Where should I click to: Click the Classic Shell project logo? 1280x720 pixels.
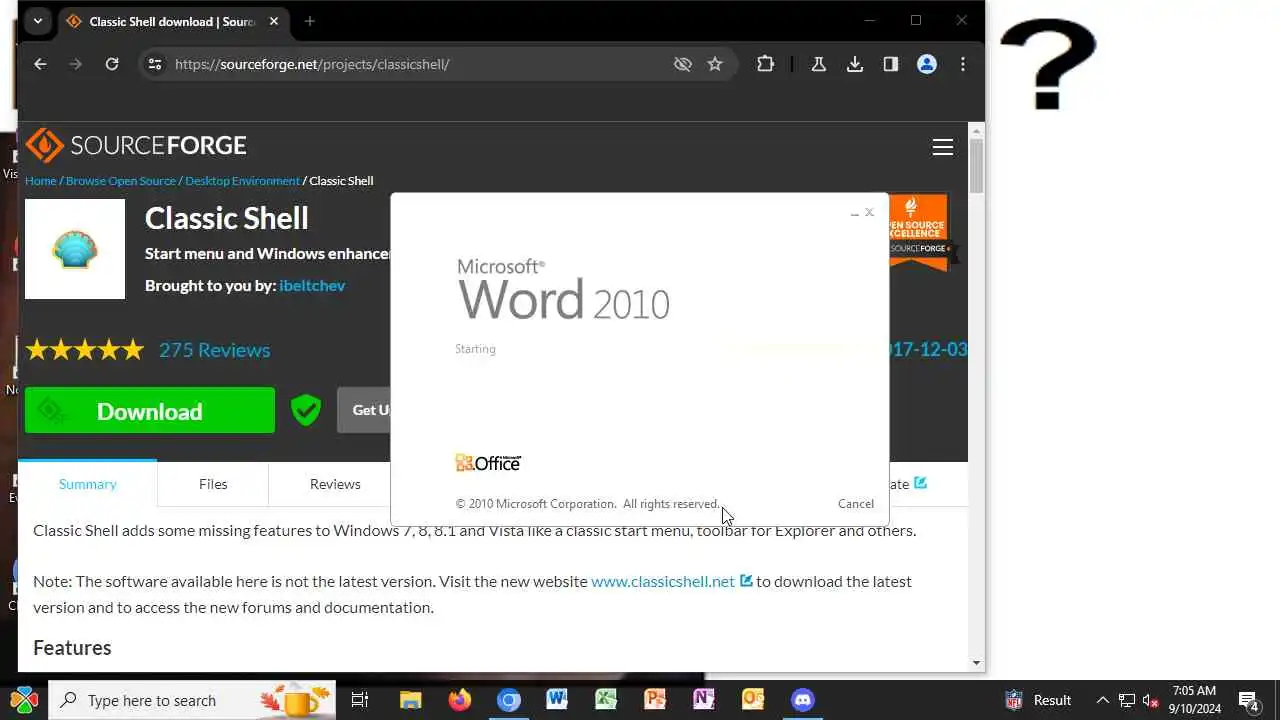point(75,249)
